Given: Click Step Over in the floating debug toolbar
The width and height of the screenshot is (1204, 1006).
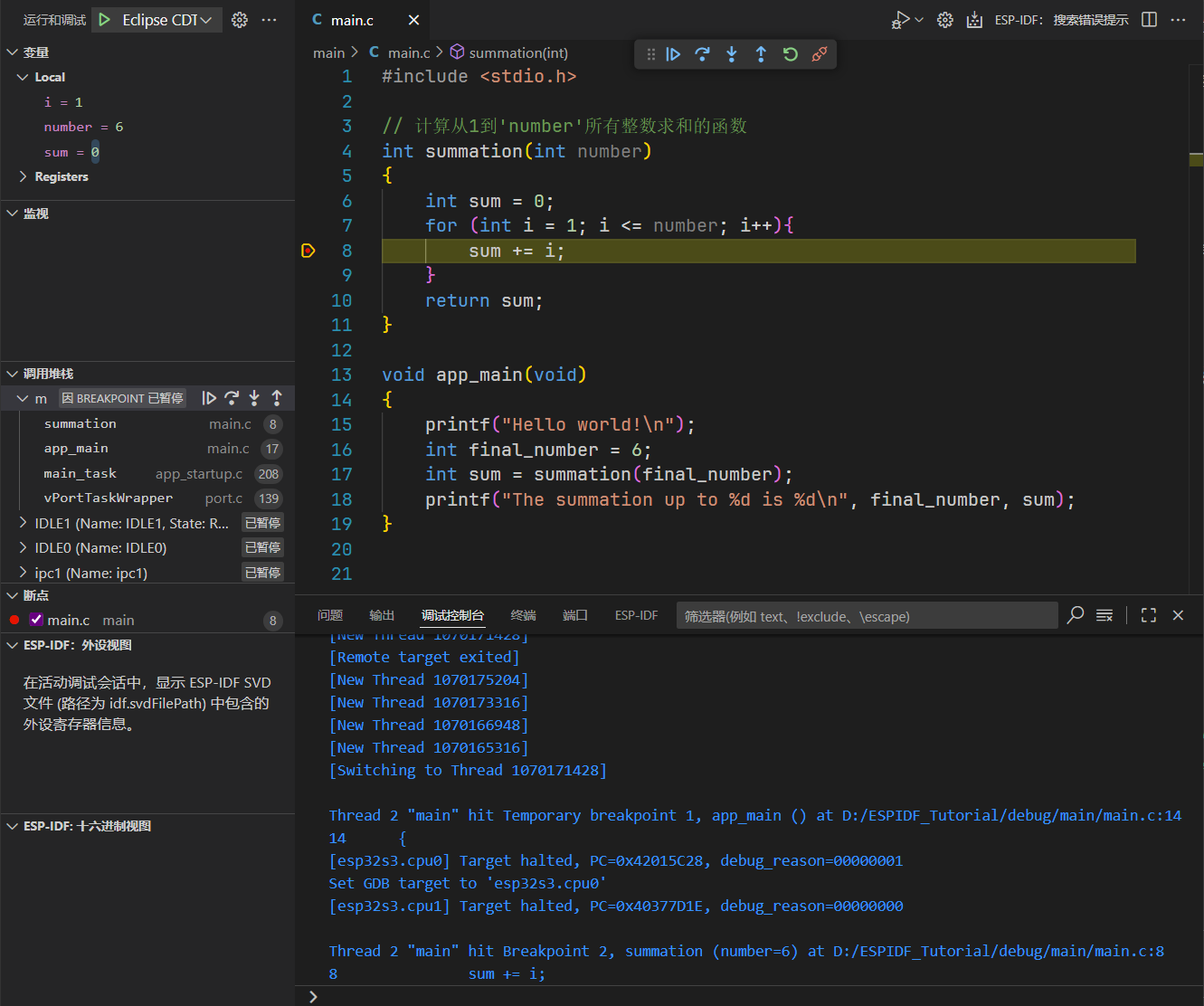Looking at the screenshot, I should (702, 54).
